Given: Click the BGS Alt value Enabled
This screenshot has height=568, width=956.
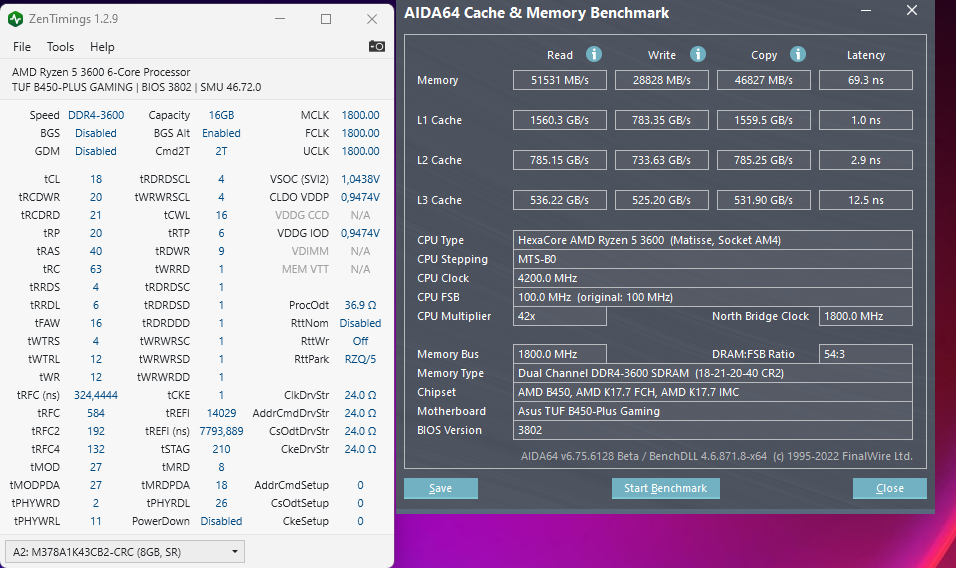Looking at the screenshot, I should [221, 133].
